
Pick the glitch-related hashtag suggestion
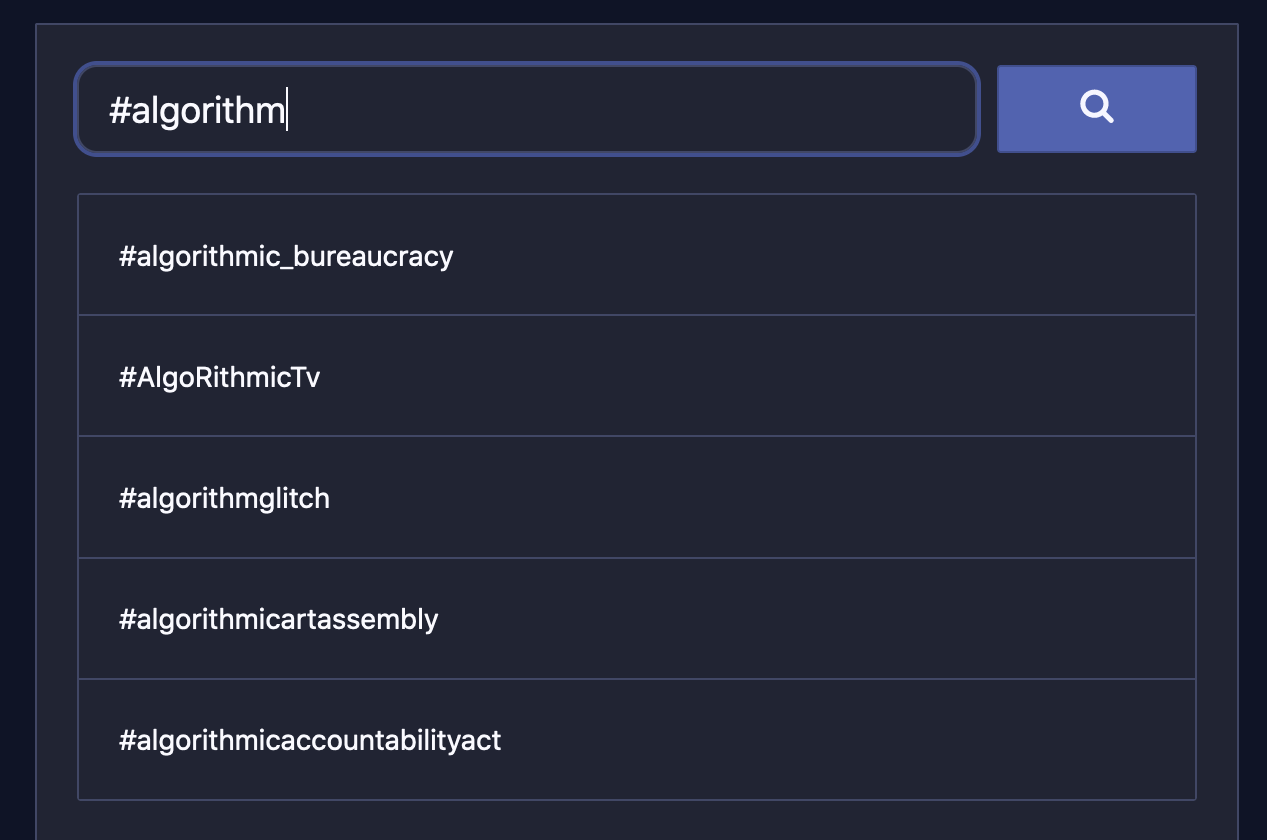(637, 497)
